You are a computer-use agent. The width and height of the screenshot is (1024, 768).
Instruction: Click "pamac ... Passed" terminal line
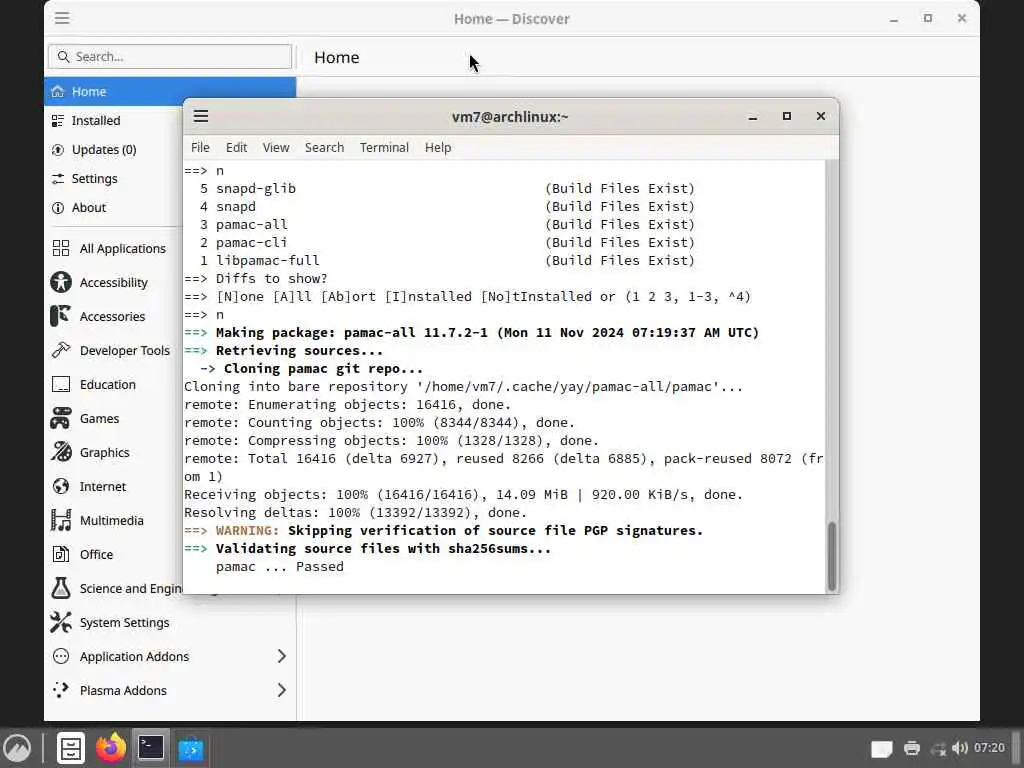coord(280,567)
